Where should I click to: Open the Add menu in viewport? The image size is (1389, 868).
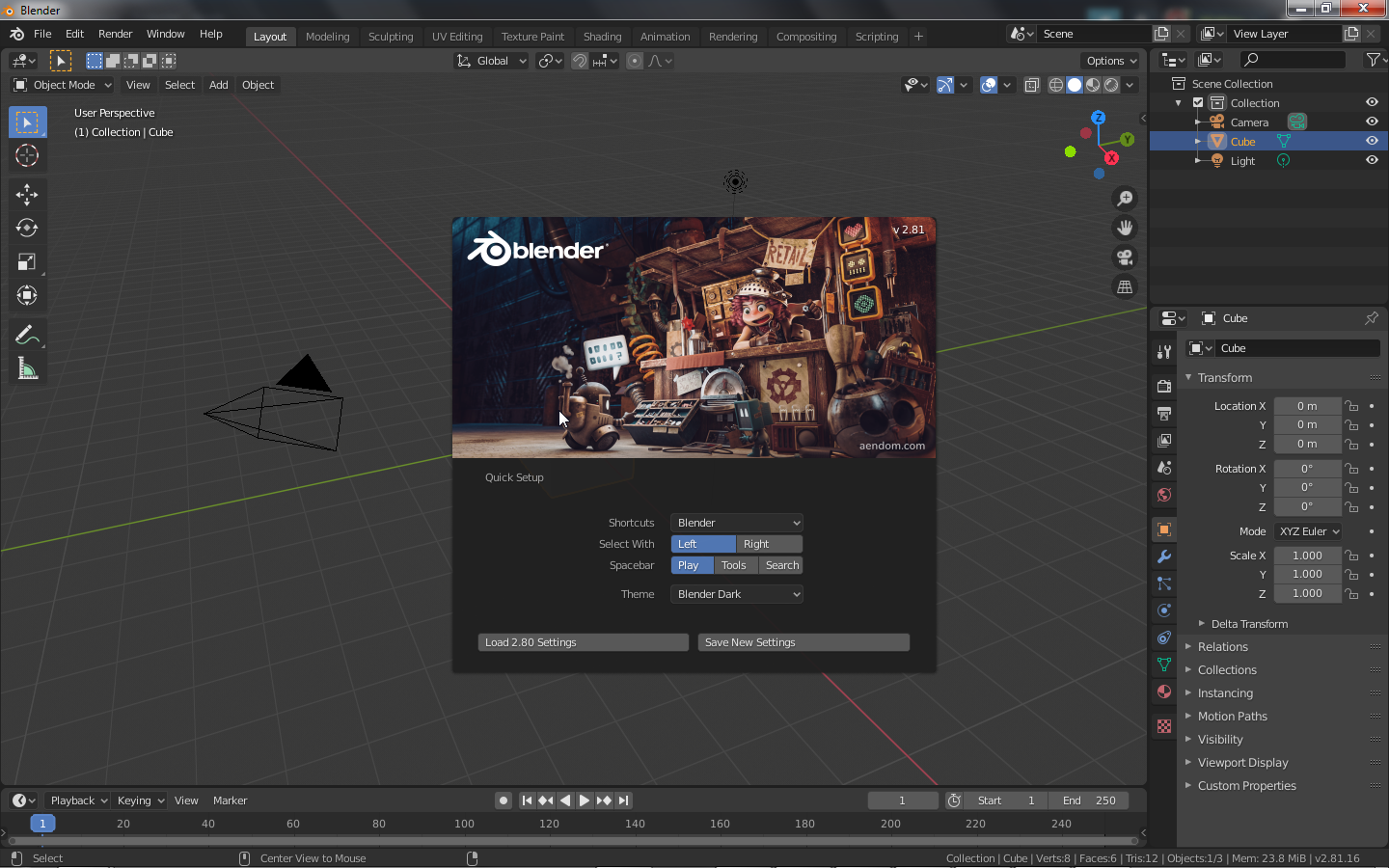219,85
